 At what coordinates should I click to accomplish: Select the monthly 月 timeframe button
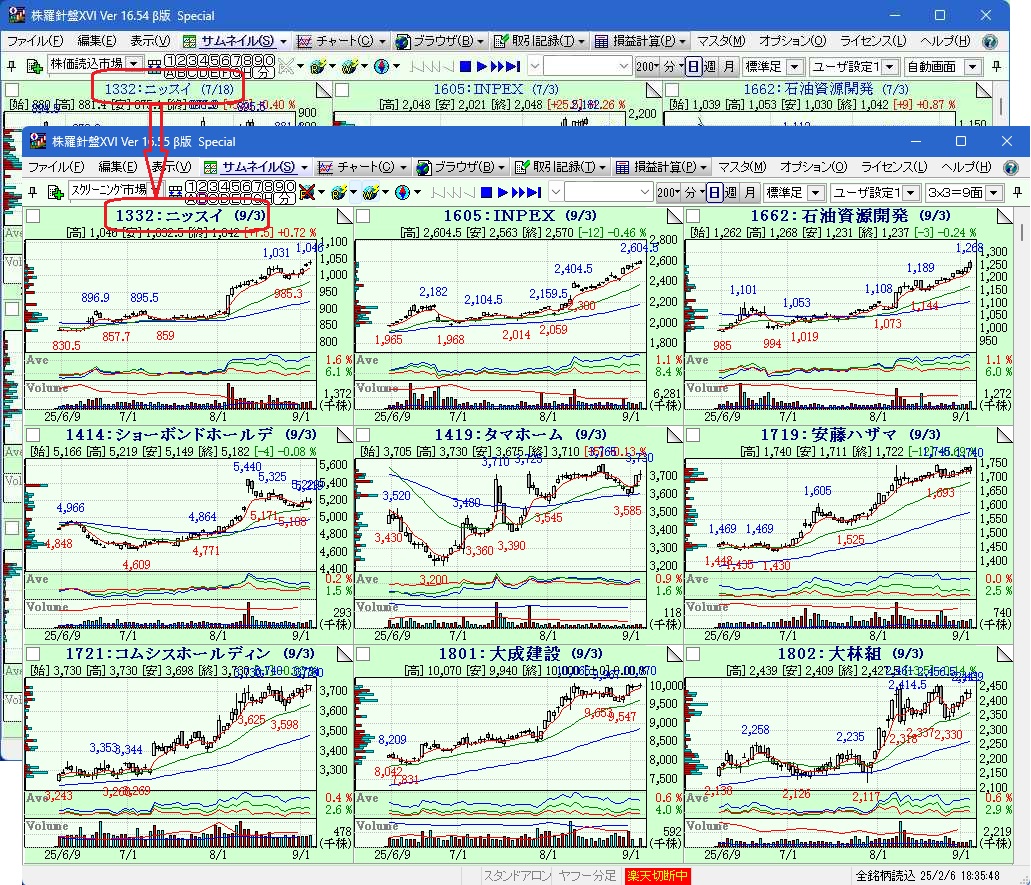(750, 192)
